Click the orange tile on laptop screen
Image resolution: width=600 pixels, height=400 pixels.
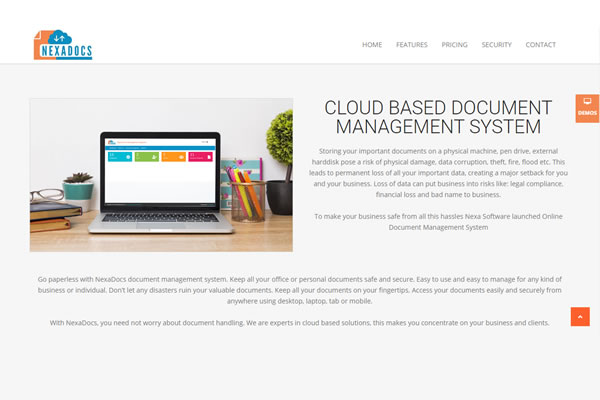click(x=173, y=157)
